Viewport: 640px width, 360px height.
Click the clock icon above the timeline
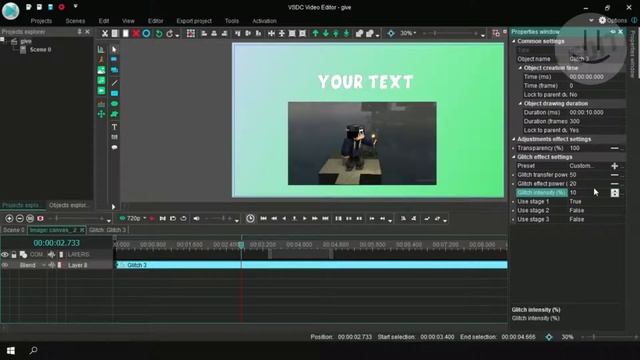tap(250, 219)
